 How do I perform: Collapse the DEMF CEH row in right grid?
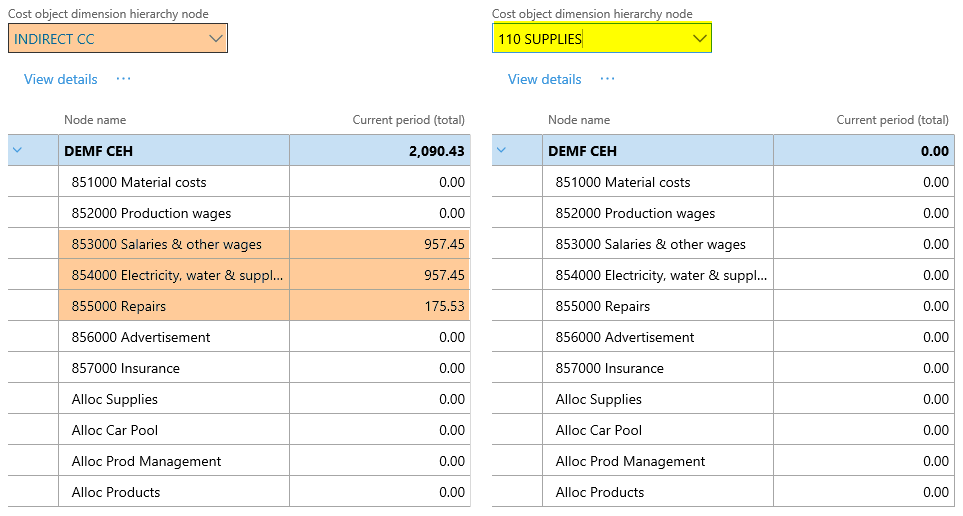pyautogui.click(x=501, y=151)
